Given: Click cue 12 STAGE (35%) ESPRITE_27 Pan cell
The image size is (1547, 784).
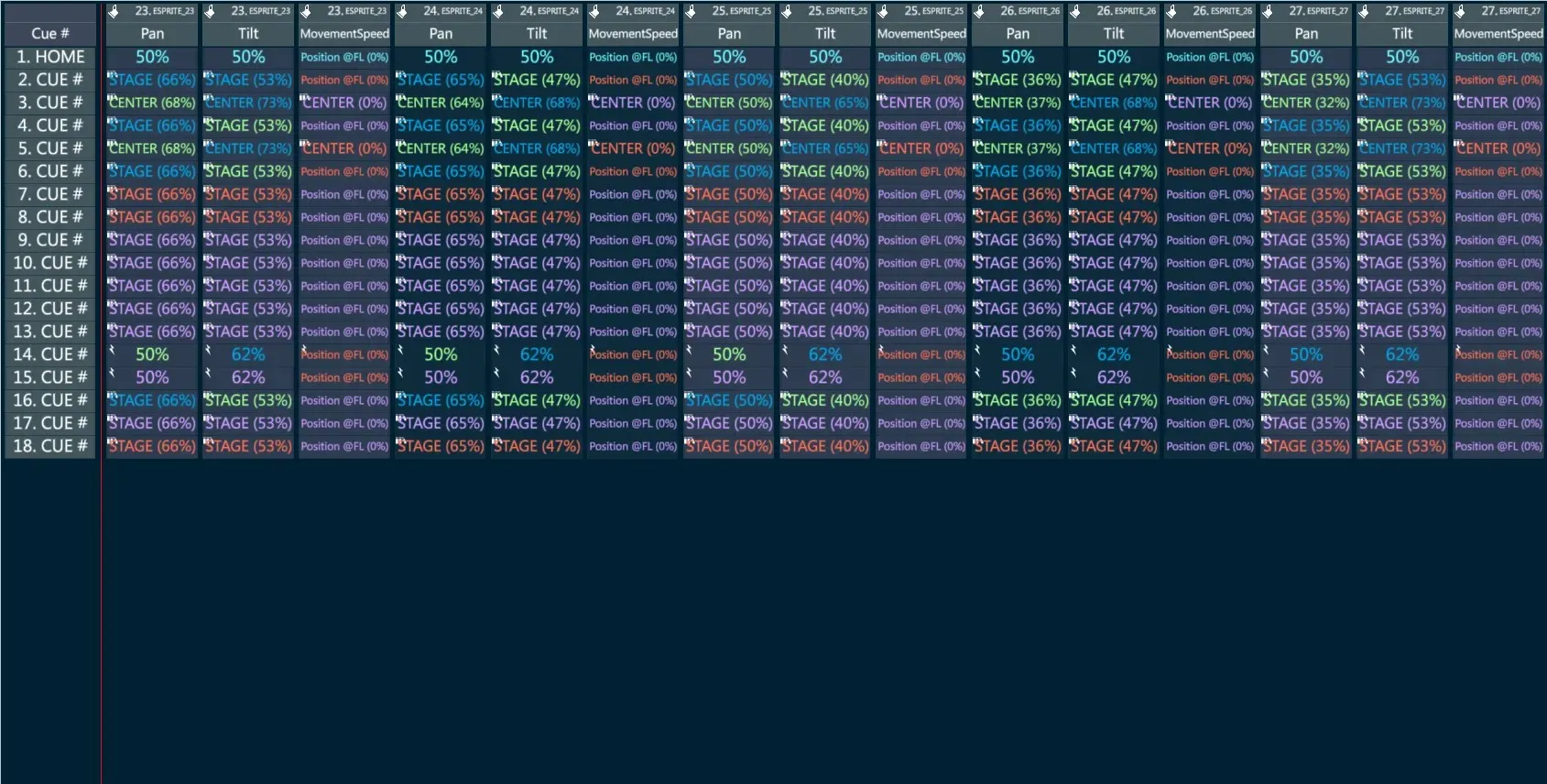Looking at the screenshot, I should point(1306,309).
